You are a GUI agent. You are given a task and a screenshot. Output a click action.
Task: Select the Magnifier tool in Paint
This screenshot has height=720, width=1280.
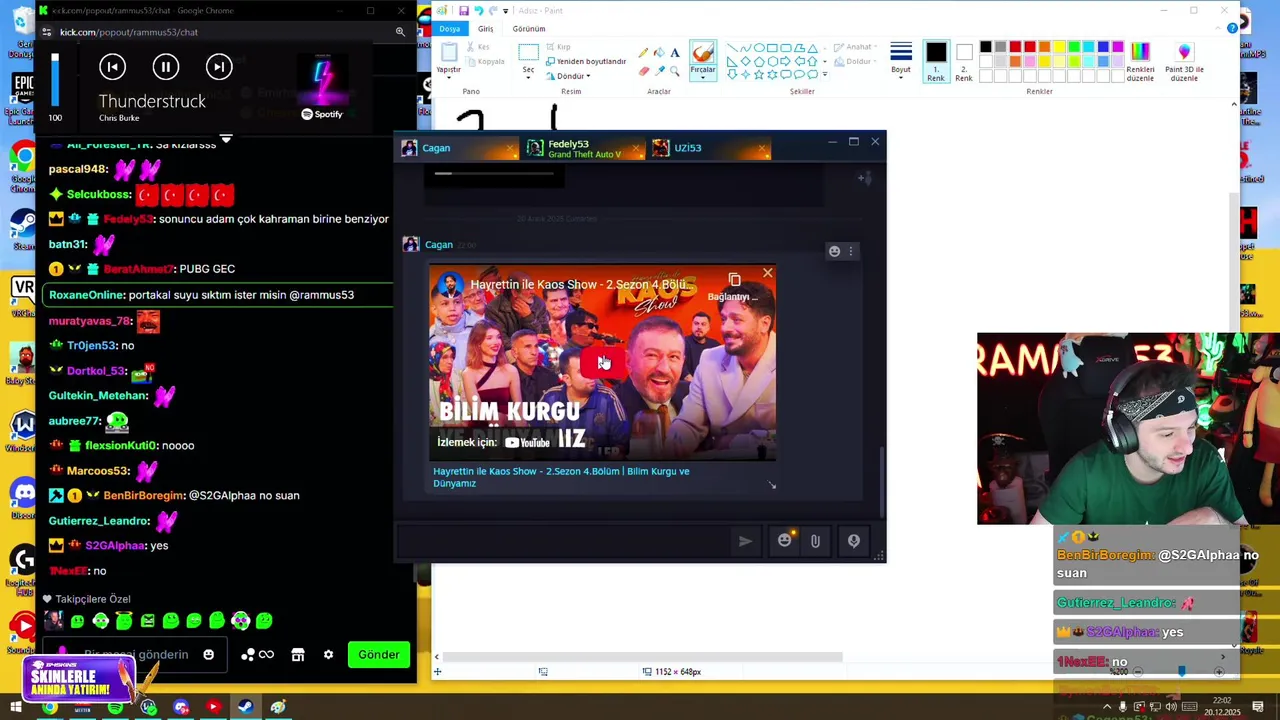click(675, 71)
